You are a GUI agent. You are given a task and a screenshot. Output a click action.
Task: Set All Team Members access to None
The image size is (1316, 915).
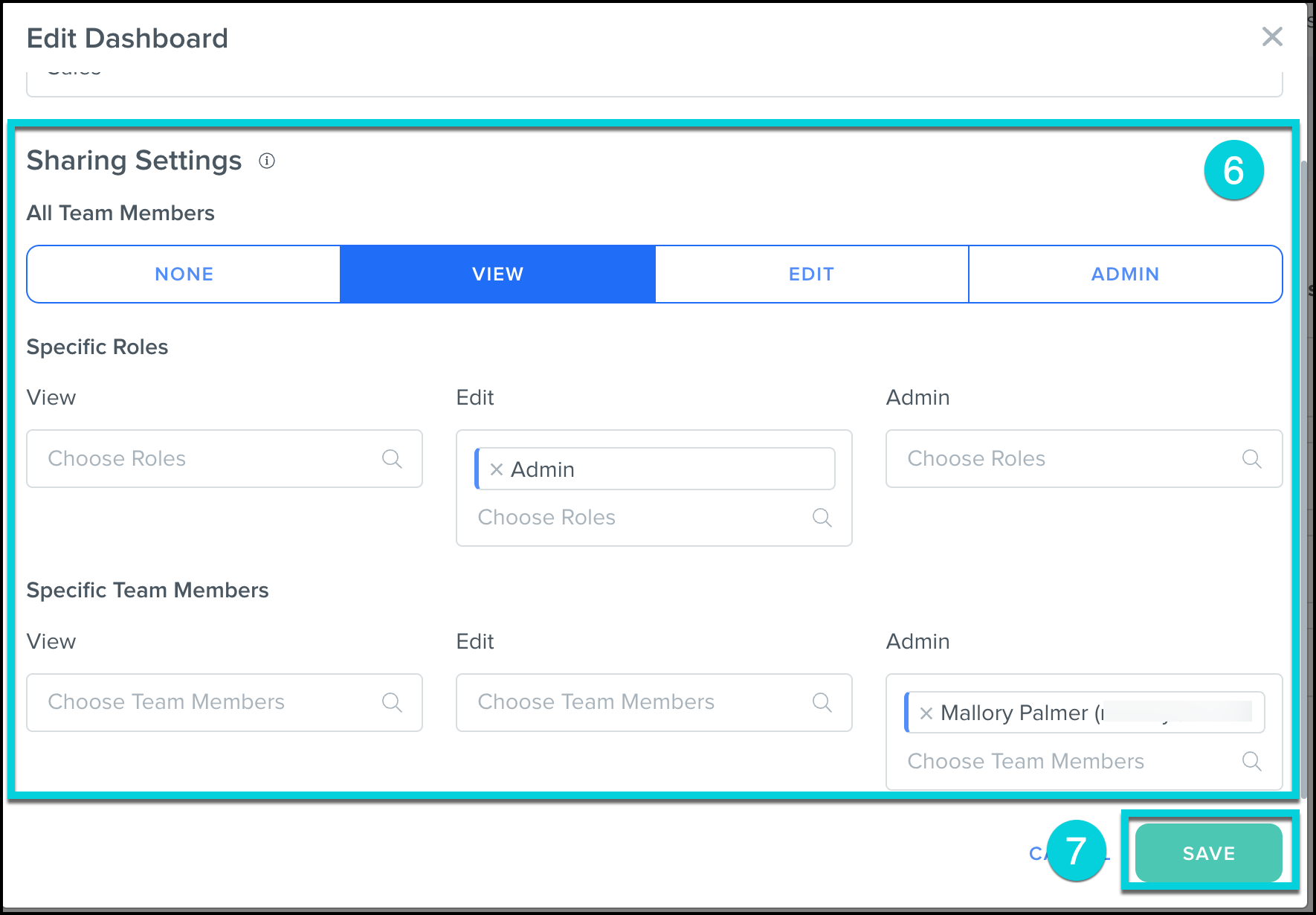[x=184, y=274]
